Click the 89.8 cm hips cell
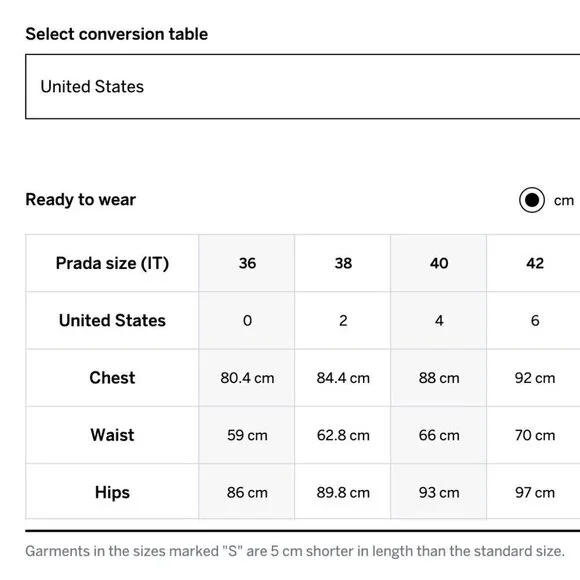 [x=343, y=492]
